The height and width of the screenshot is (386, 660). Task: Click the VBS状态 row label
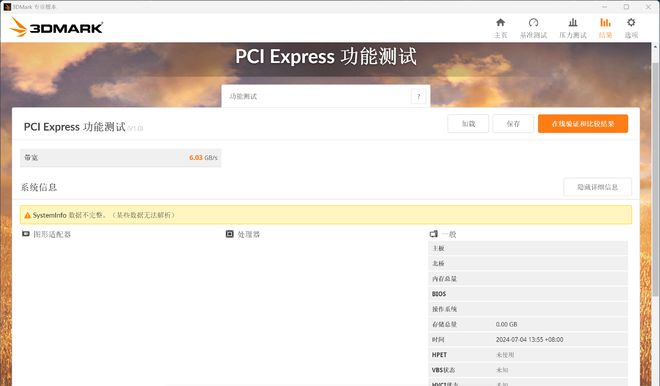443,370
